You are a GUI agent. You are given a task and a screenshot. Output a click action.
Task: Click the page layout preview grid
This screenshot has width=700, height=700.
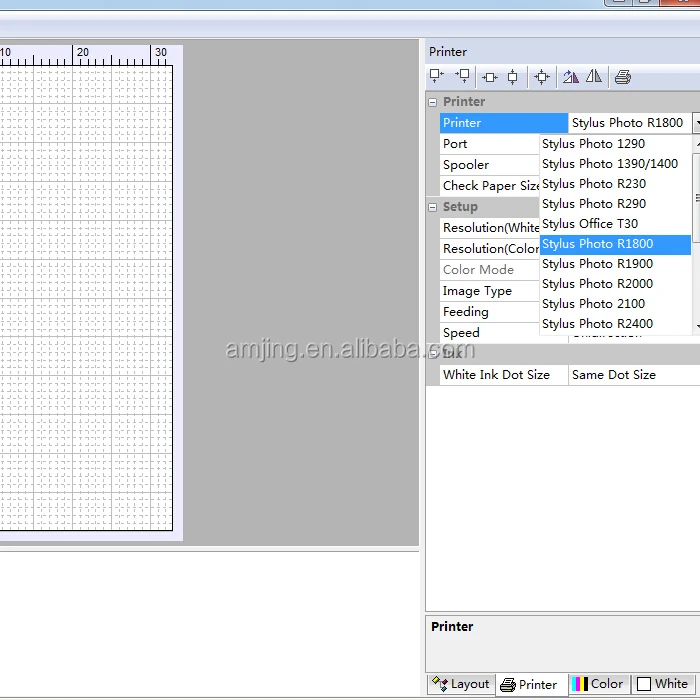pos(86,298)
